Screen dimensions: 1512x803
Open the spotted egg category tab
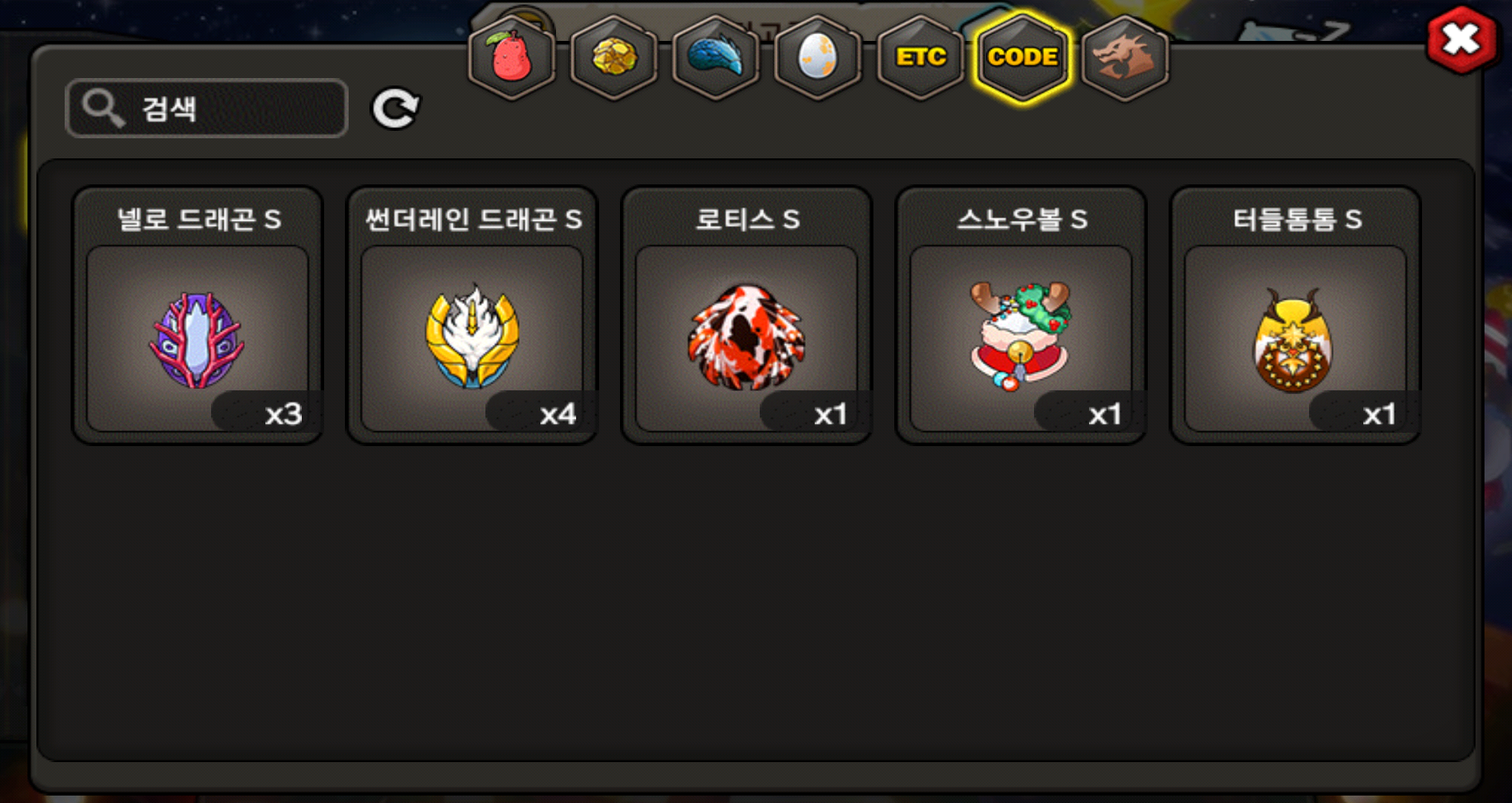[817, 57]
